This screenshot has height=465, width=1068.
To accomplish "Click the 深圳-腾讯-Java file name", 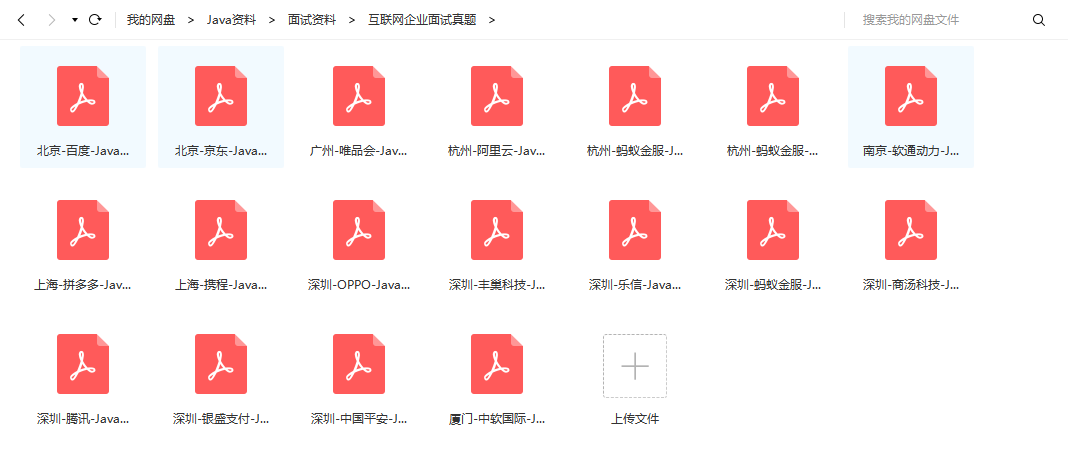I will (x=83, y=419).
